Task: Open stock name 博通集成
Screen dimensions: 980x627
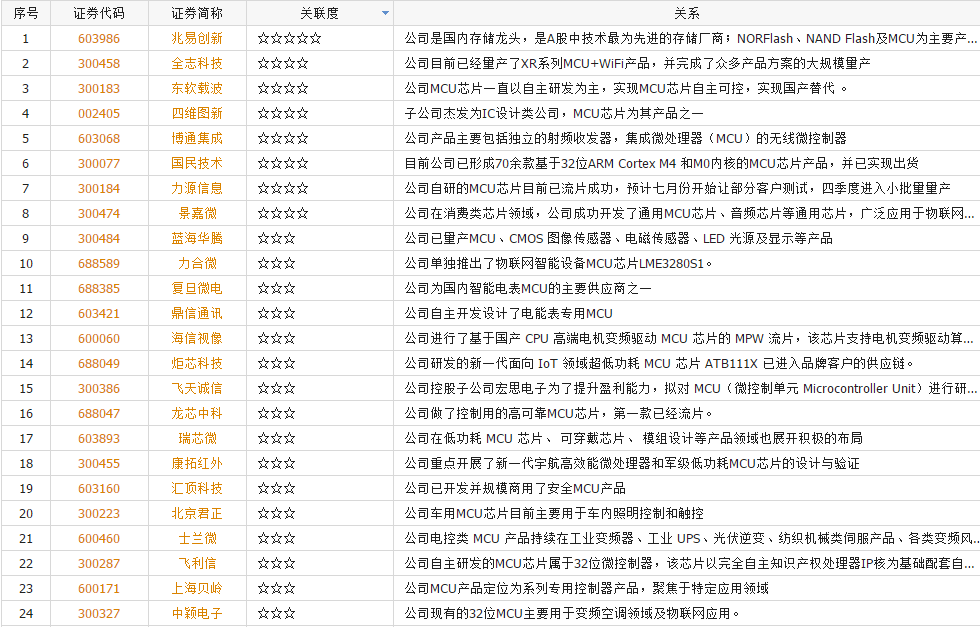Action: point(197,138)
